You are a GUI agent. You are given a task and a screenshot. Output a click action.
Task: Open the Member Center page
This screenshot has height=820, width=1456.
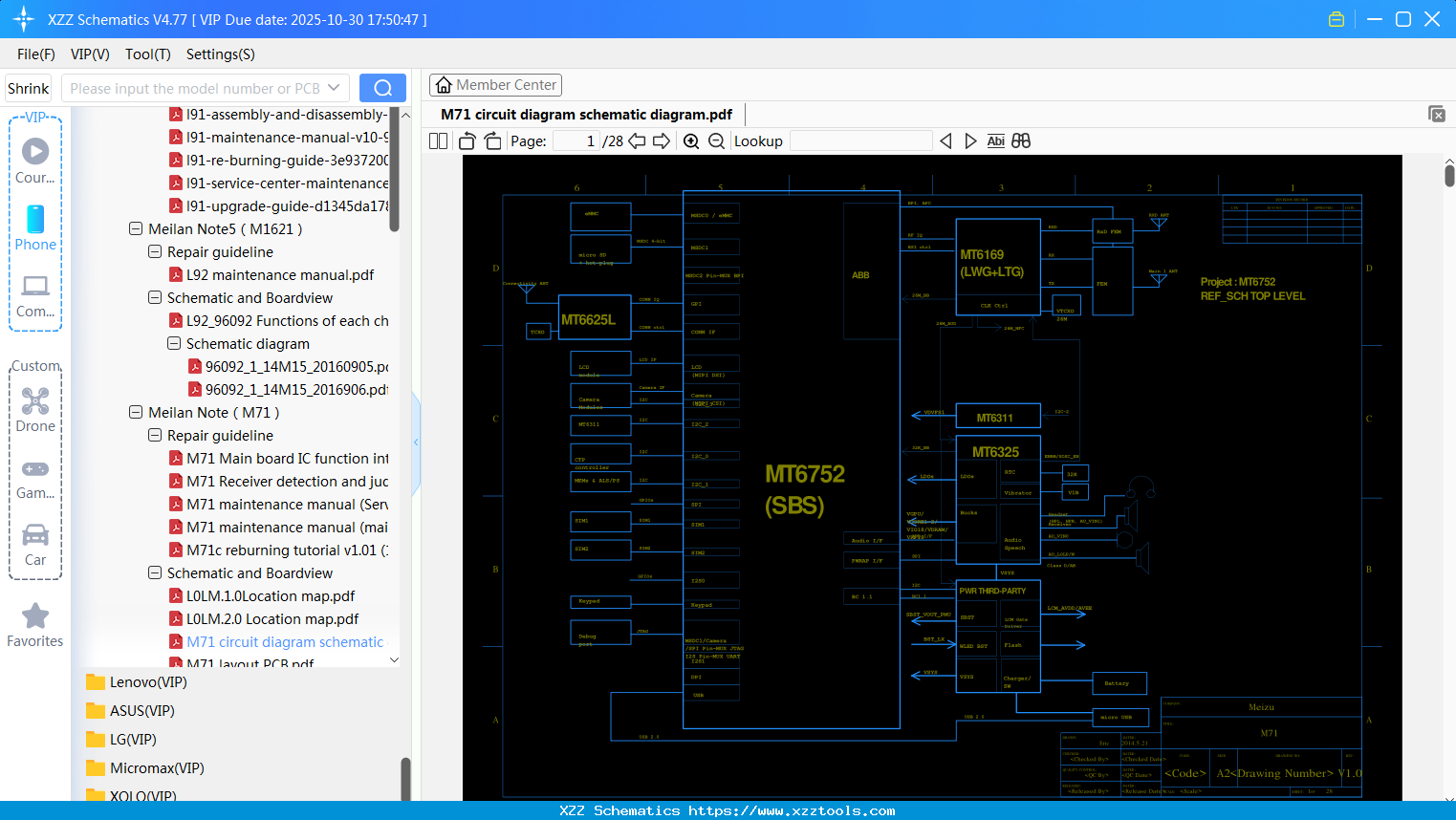pos(495,85)
